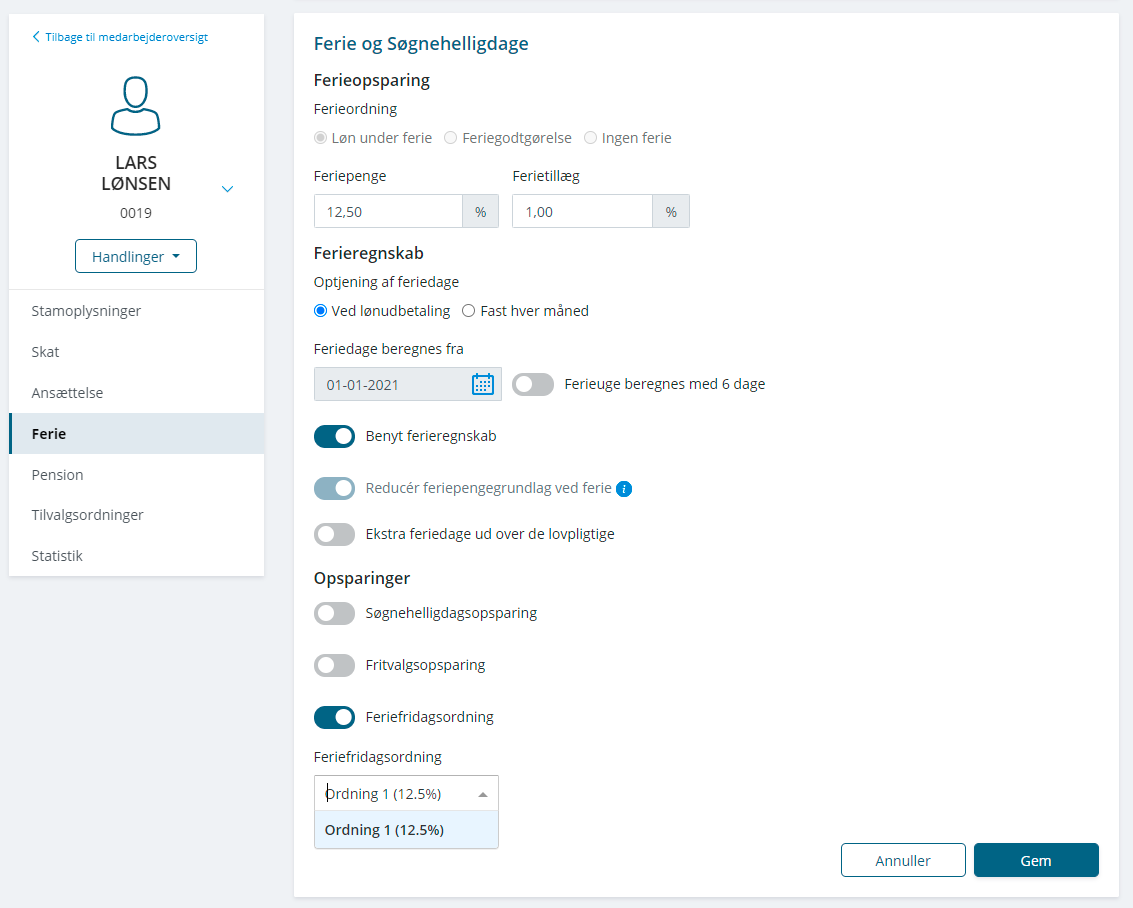Image resolution: width=1133 pixels, height=908 pixels.
Task: Click the back arrow to medarbejderoversigt
Action: coord(37,37)
